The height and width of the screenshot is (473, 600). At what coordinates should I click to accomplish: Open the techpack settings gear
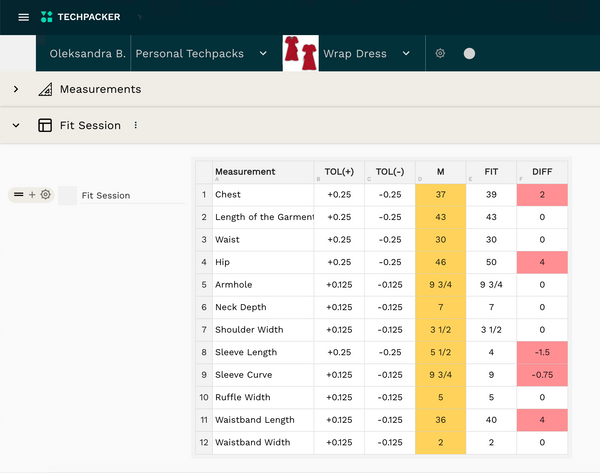pos(440,53)
